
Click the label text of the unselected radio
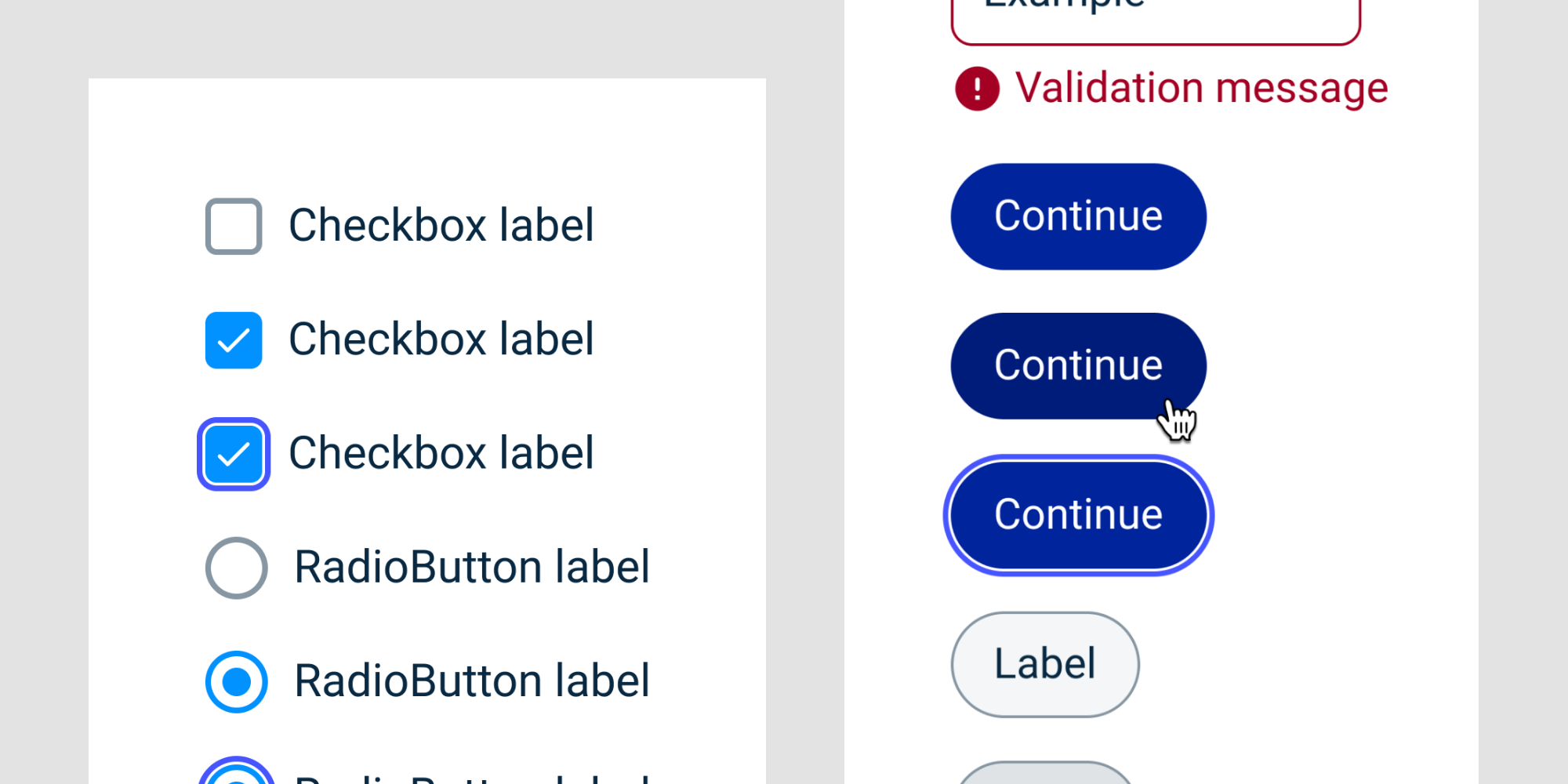coord(471,567)
